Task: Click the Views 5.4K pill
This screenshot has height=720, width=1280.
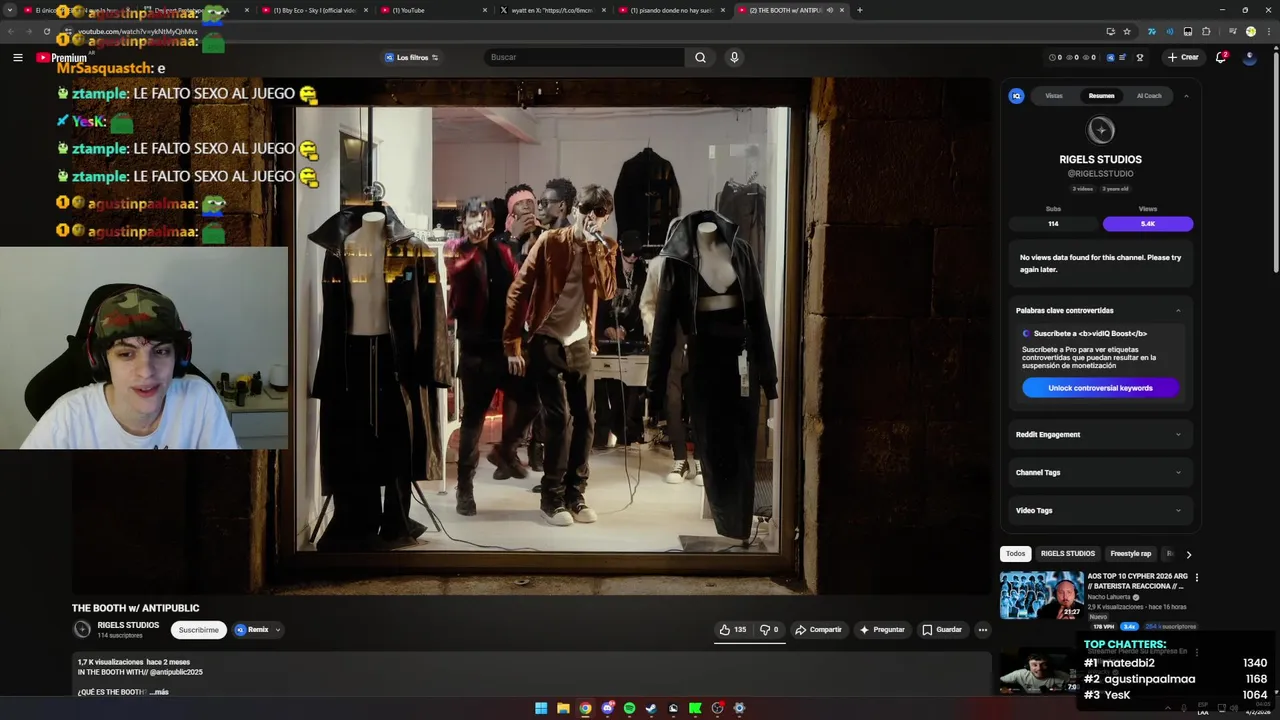Action: click(x=1147, y=224)
